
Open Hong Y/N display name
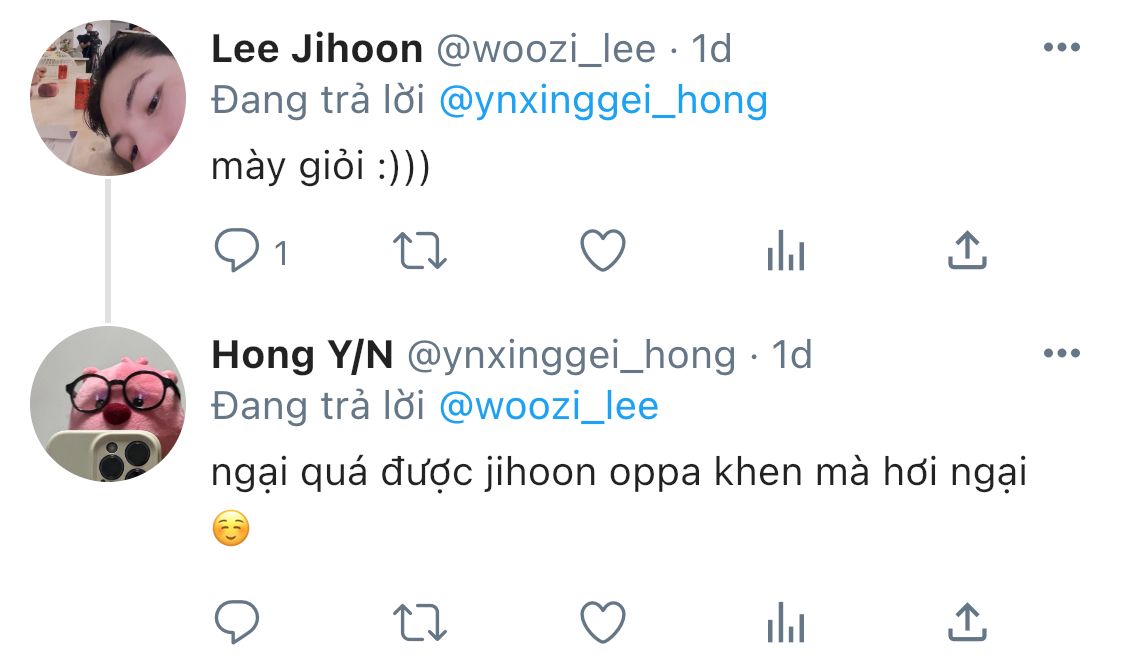(302, 355)
